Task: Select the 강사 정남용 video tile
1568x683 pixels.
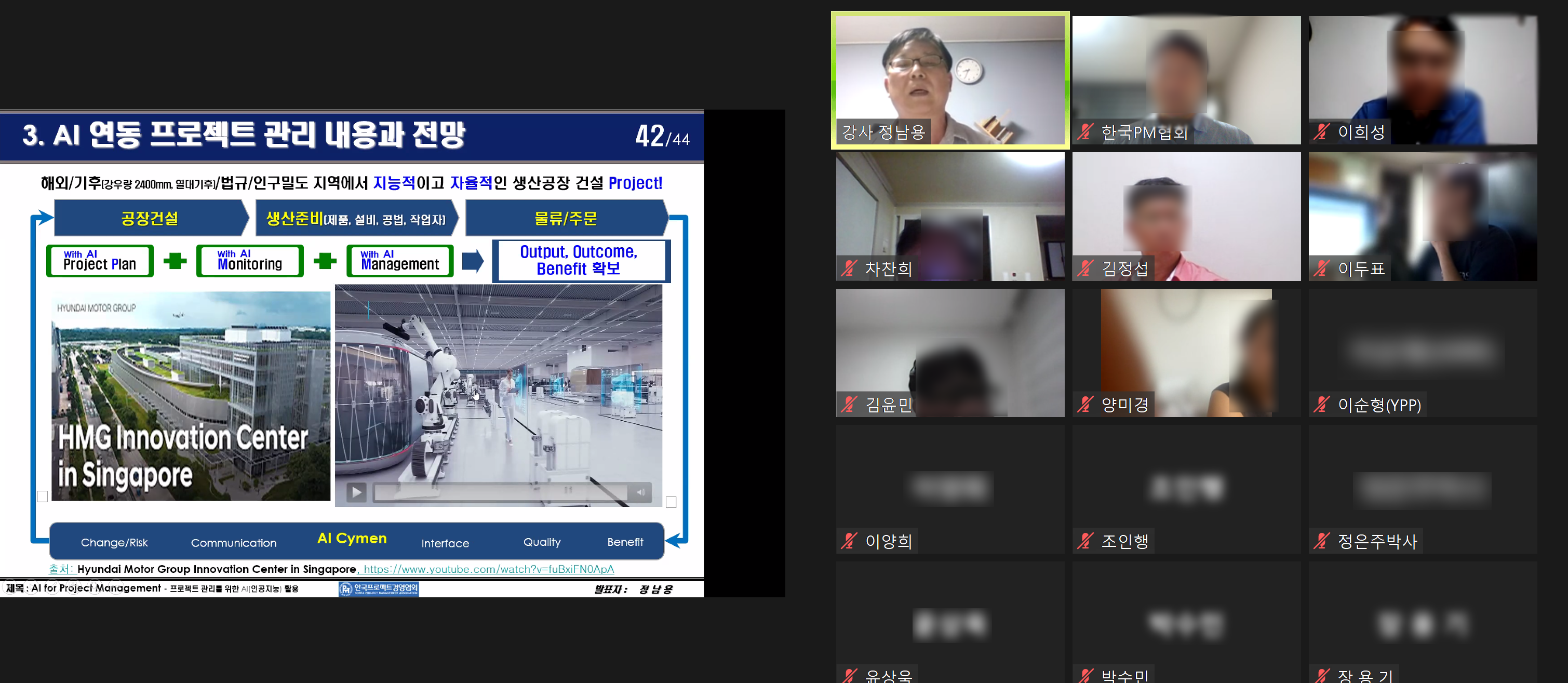Action: [949, 81]
